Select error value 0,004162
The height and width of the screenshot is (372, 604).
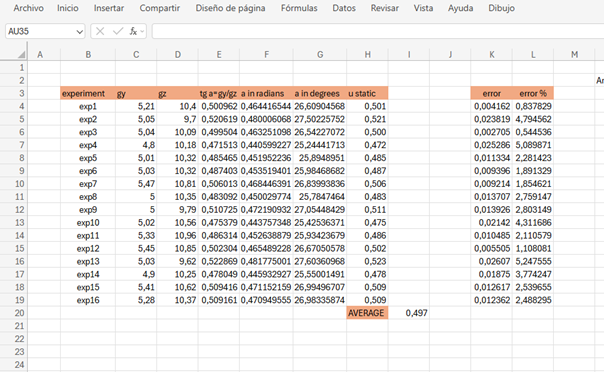[x=492, y=106]
